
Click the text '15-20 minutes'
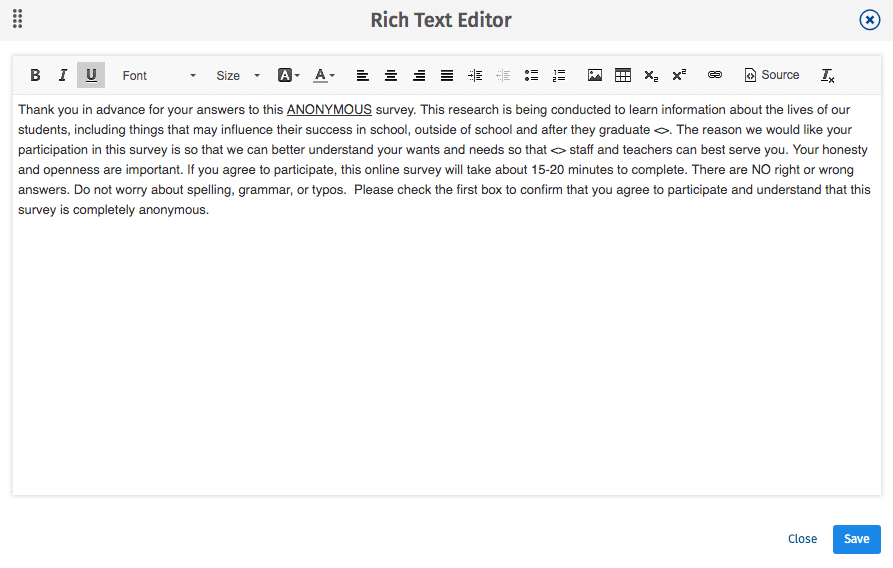pyautogui.click(x=570, y=170)
